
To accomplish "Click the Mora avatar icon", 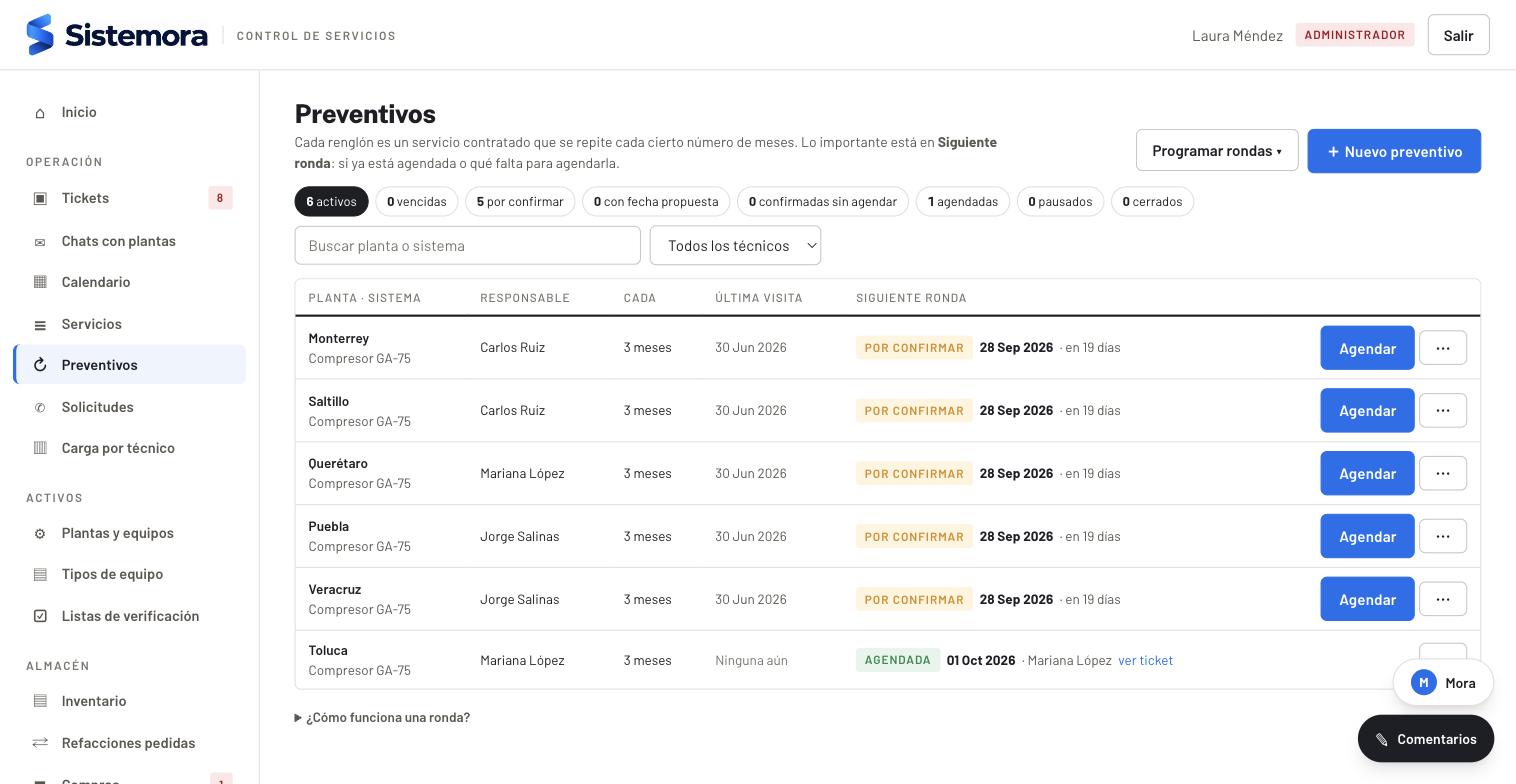I will (1424, 683).
